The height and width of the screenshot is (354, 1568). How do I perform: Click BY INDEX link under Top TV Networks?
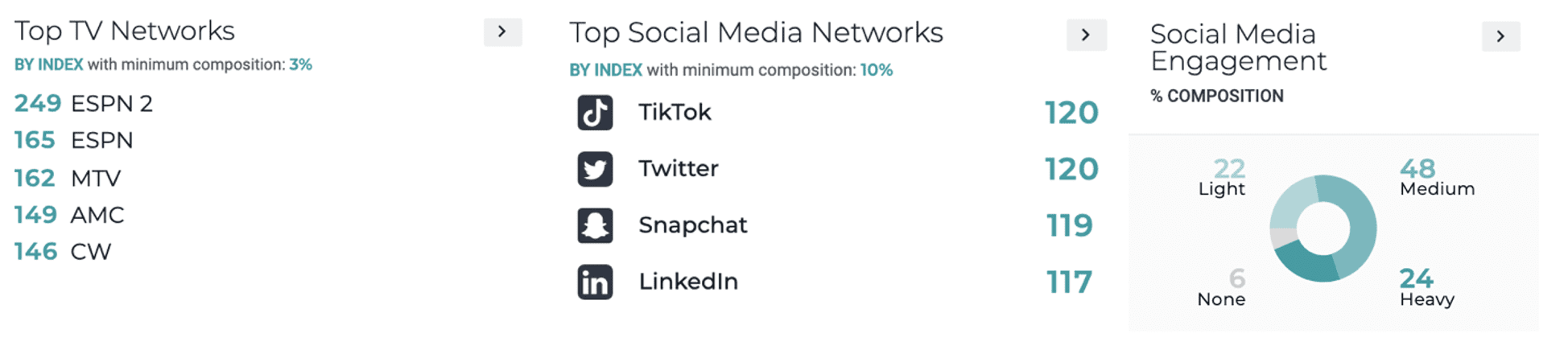(49, 65)
